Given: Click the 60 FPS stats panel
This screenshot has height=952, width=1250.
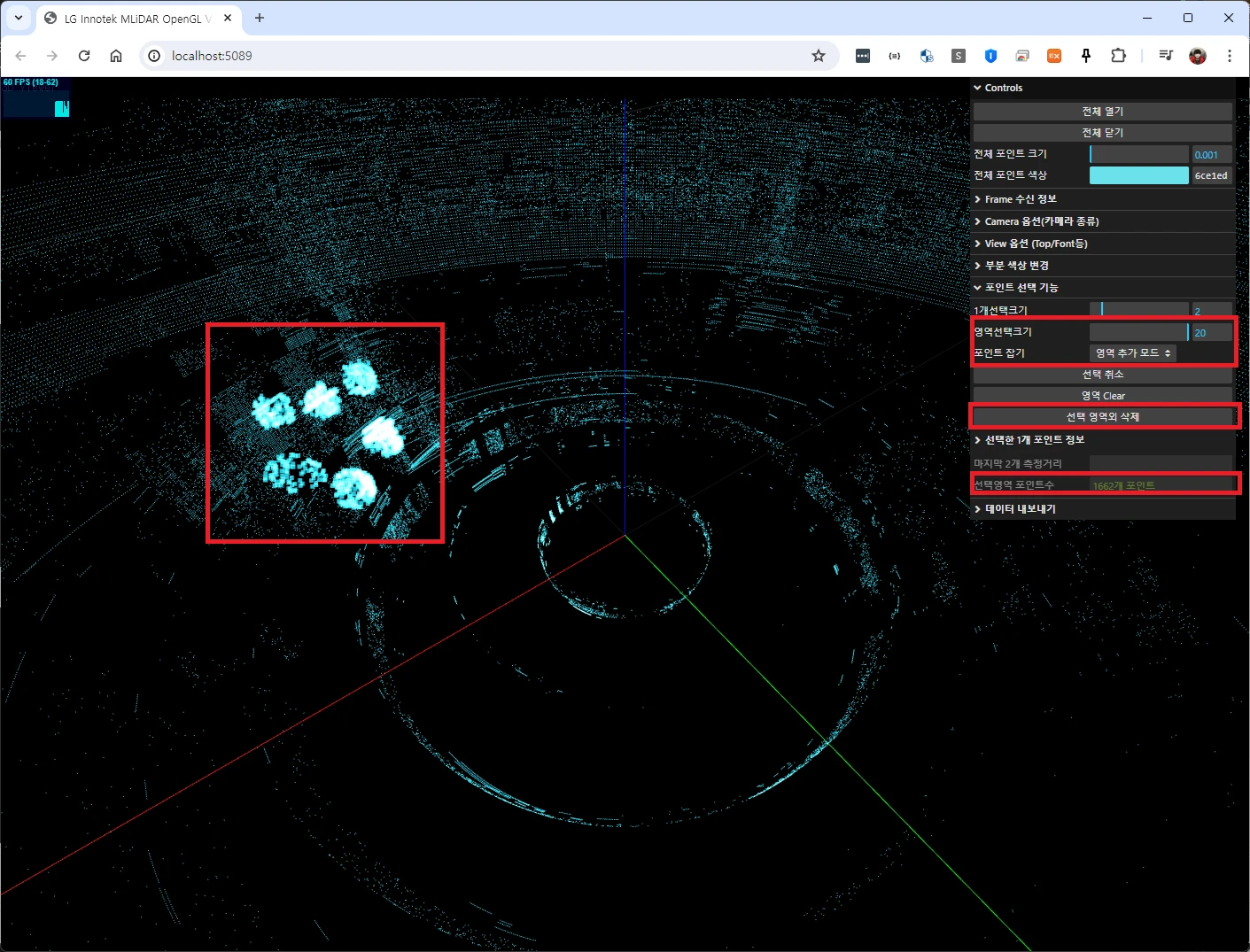Looking at the screenshot, I should [35, 97].
